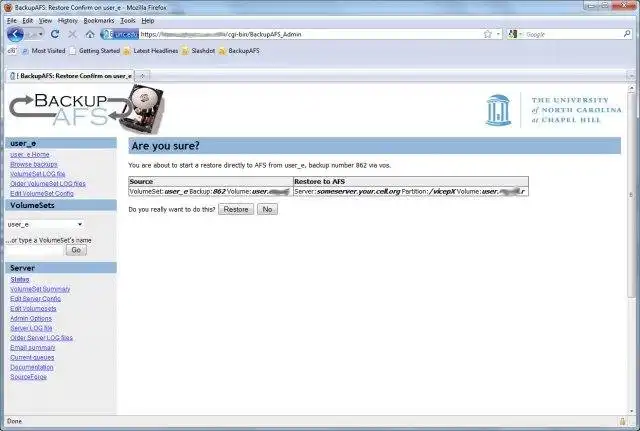640x431 pixels.
Task: Open the Tools menu
Action: tap(128, 20)
